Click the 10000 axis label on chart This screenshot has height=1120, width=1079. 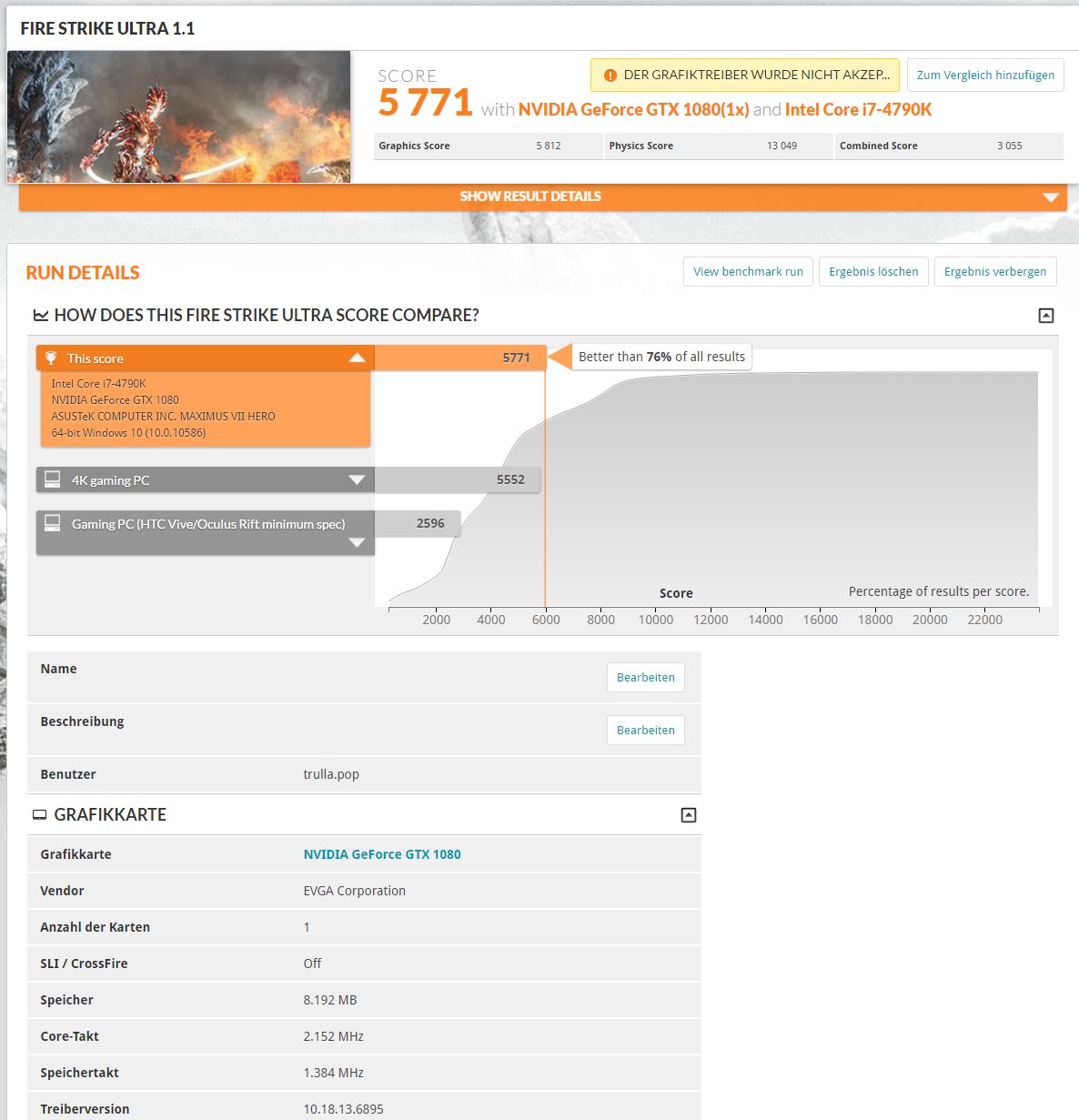click(x=655, y=620)
